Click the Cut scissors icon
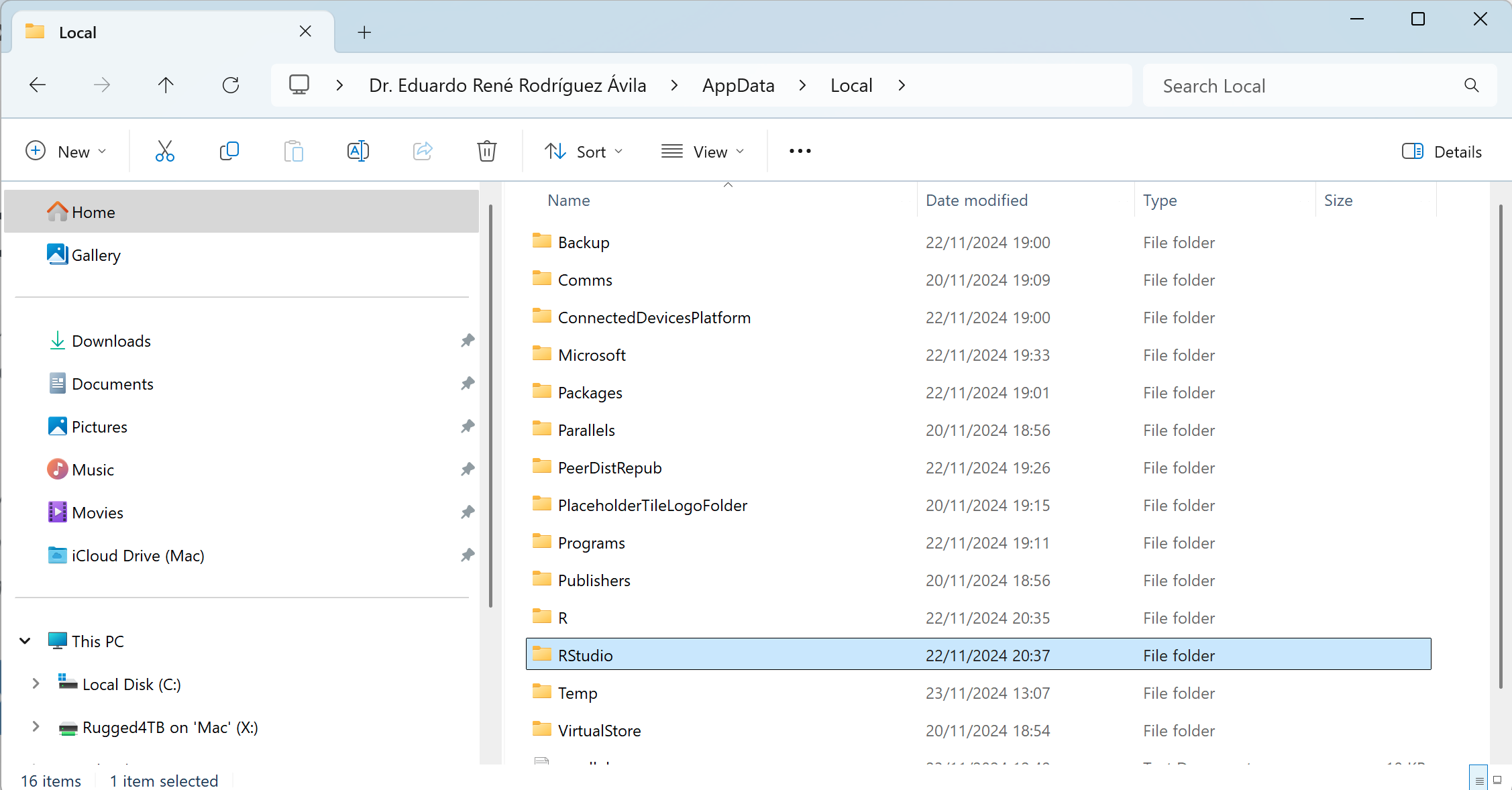 tap(164, 152)
